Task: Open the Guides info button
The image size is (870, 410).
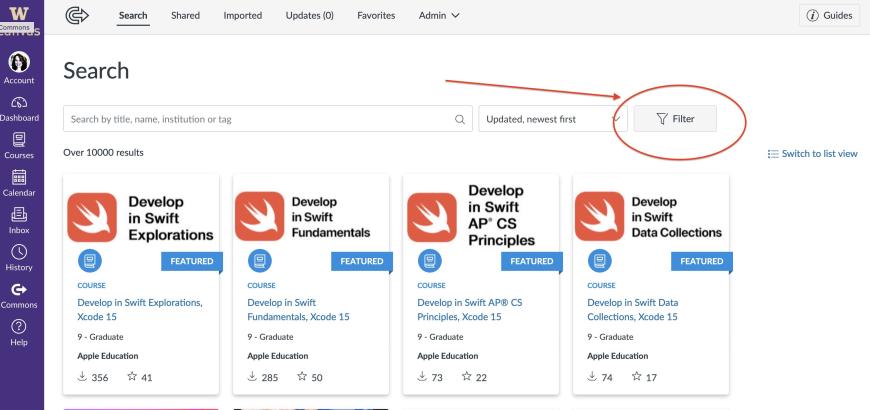Action: [x=830, y=16]
